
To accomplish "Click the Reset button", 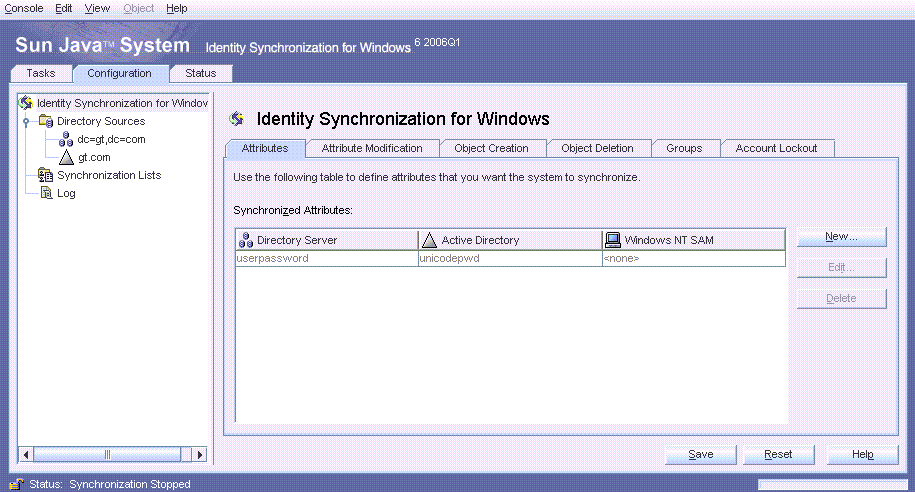I will 778,455.
